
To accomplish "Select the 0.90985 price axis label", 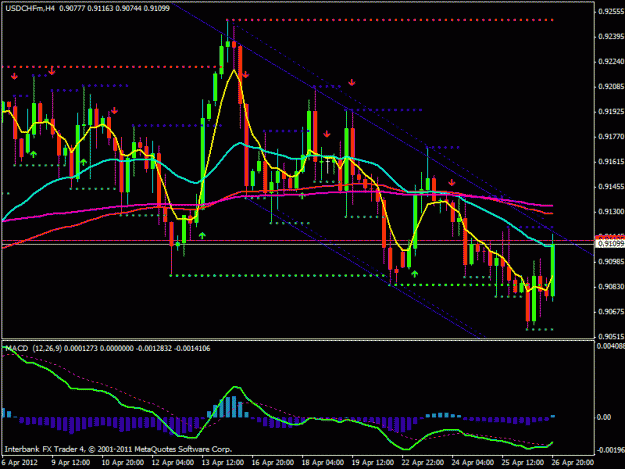I will pos(611,262).
